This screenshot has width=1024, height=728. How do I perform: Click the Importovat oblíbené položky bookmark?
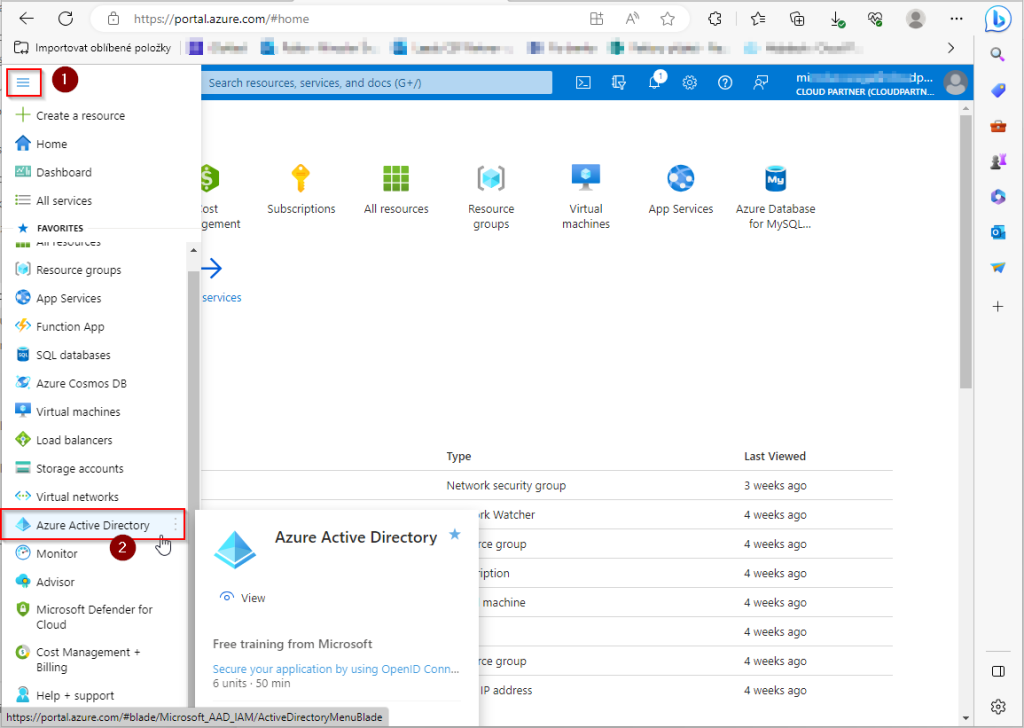(92, 48)
